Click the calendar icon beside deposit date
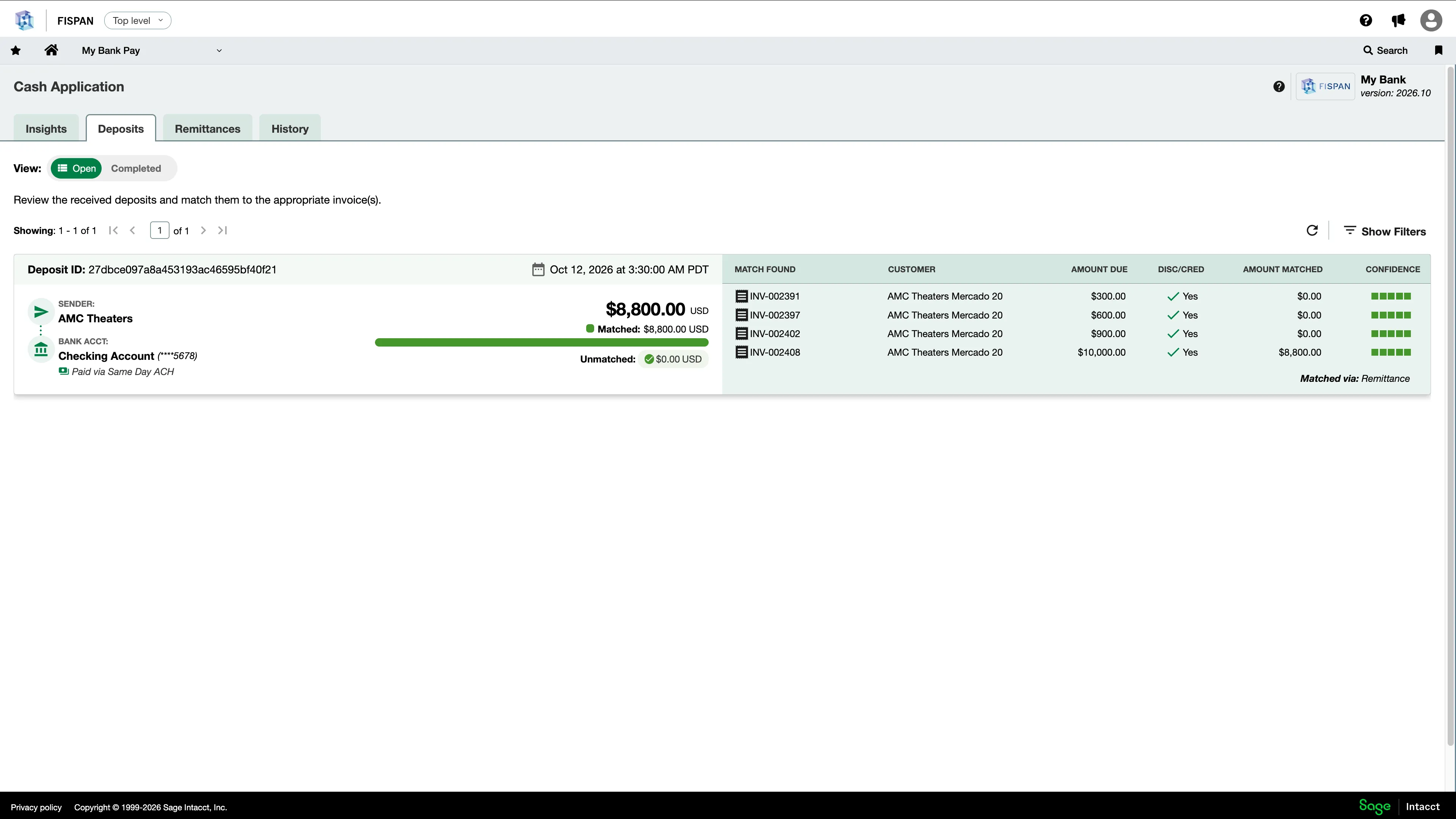This screenshot has height=819, width=1456. (538, 270)
